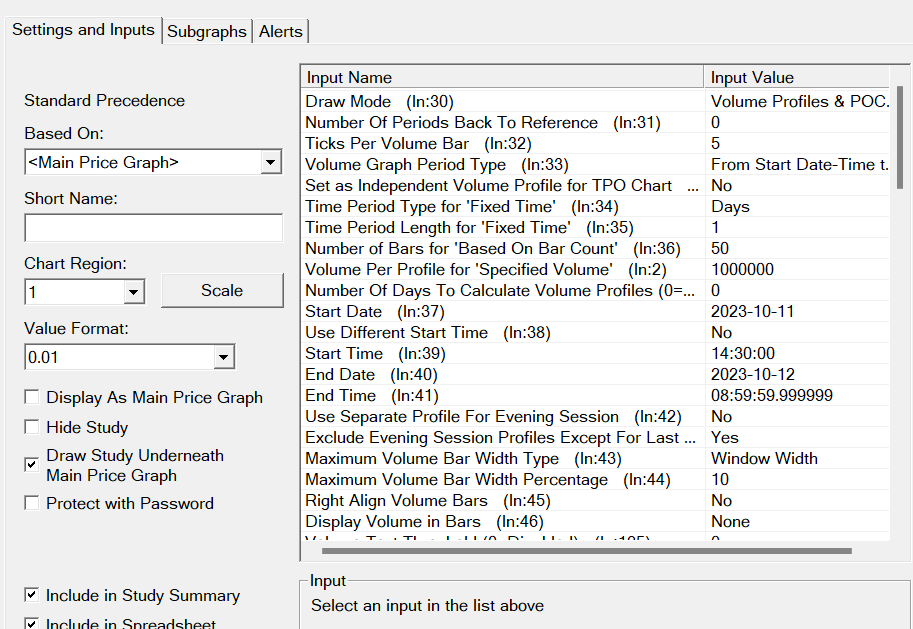Check the Hide Study checkbox

pos(33,428)
